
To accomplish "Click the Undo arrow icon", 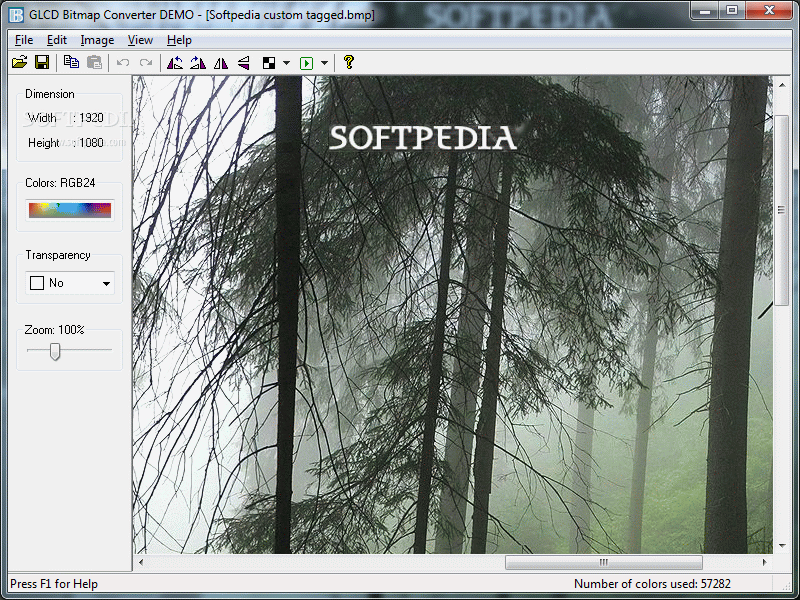I will point(123,63).
